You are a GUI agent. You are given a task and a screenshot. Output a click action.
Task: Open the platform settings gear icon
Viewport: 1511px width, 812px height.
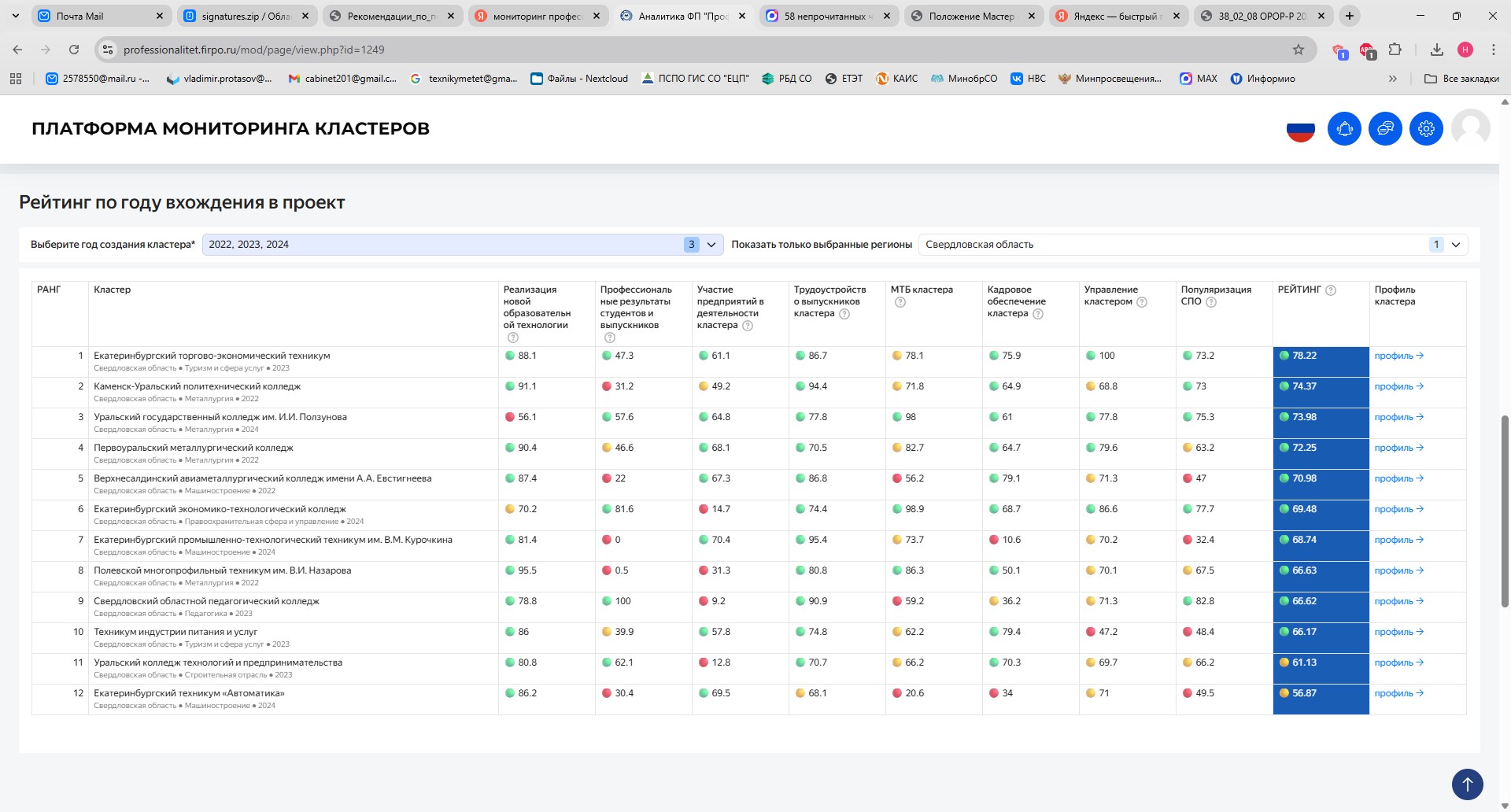pyautogui.click(x=1426, y=128)
